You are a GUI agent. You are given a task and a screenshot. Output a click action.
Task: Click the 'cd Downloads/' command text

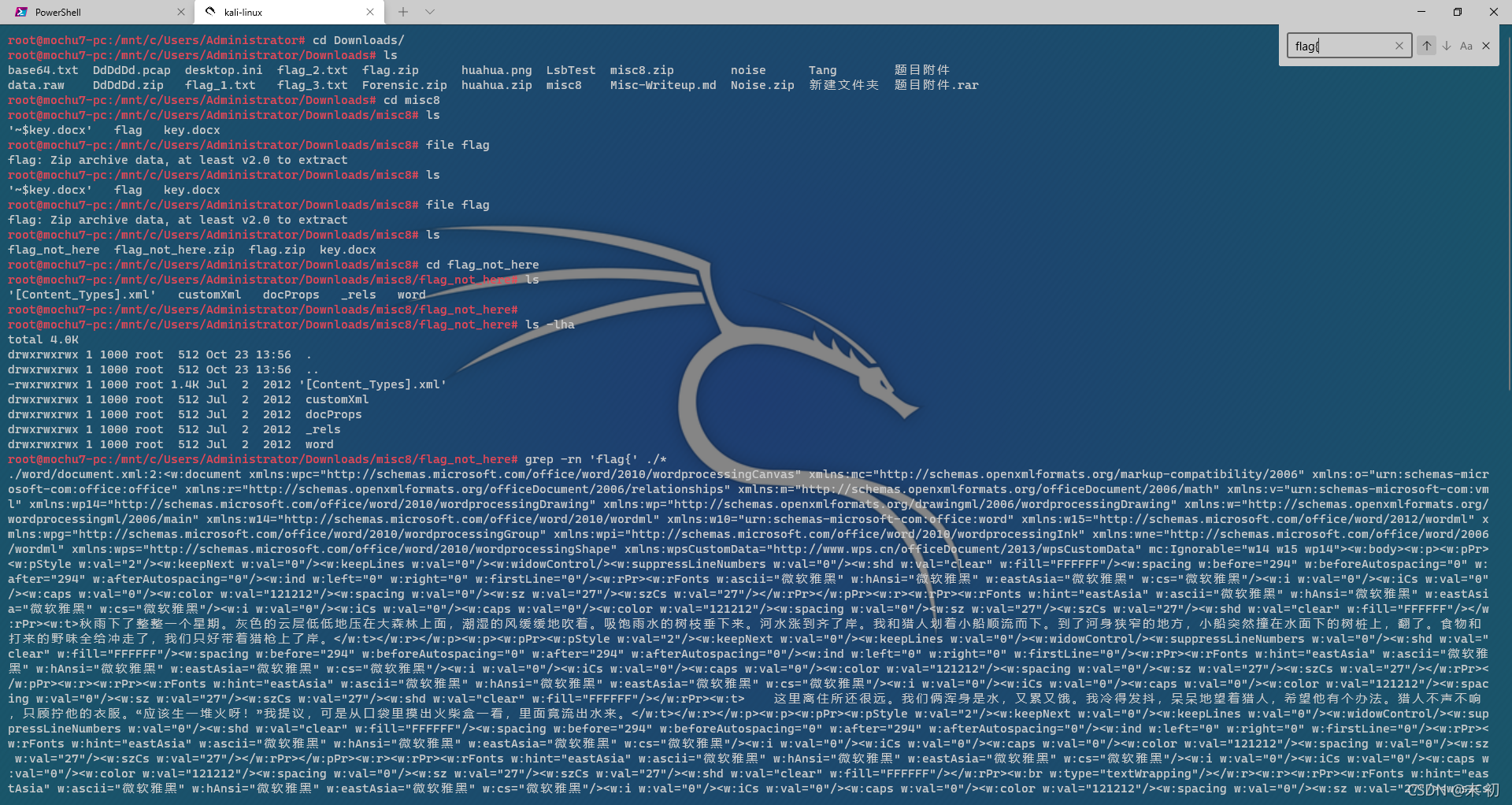[358, 40]
